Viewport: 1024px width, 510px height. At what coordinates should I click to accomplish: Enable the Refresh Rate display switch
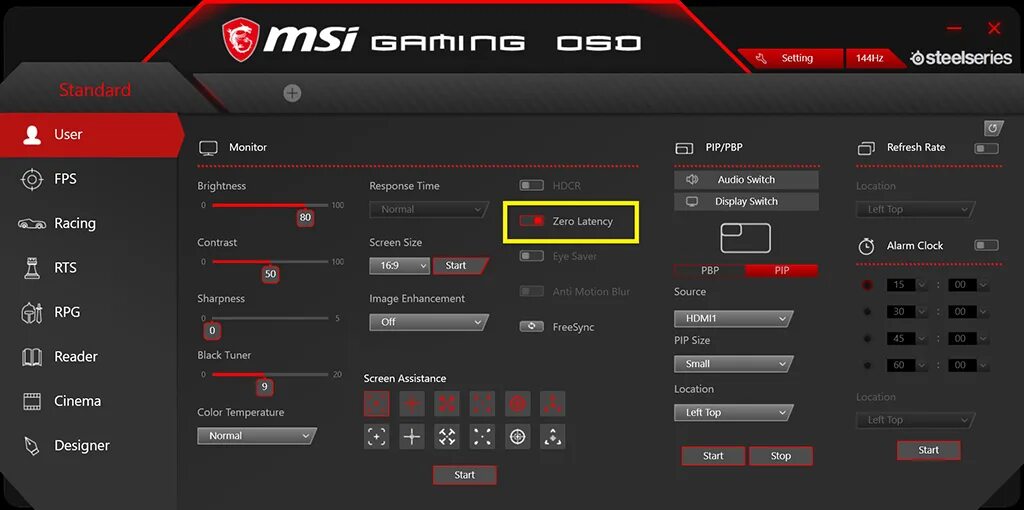986,148
